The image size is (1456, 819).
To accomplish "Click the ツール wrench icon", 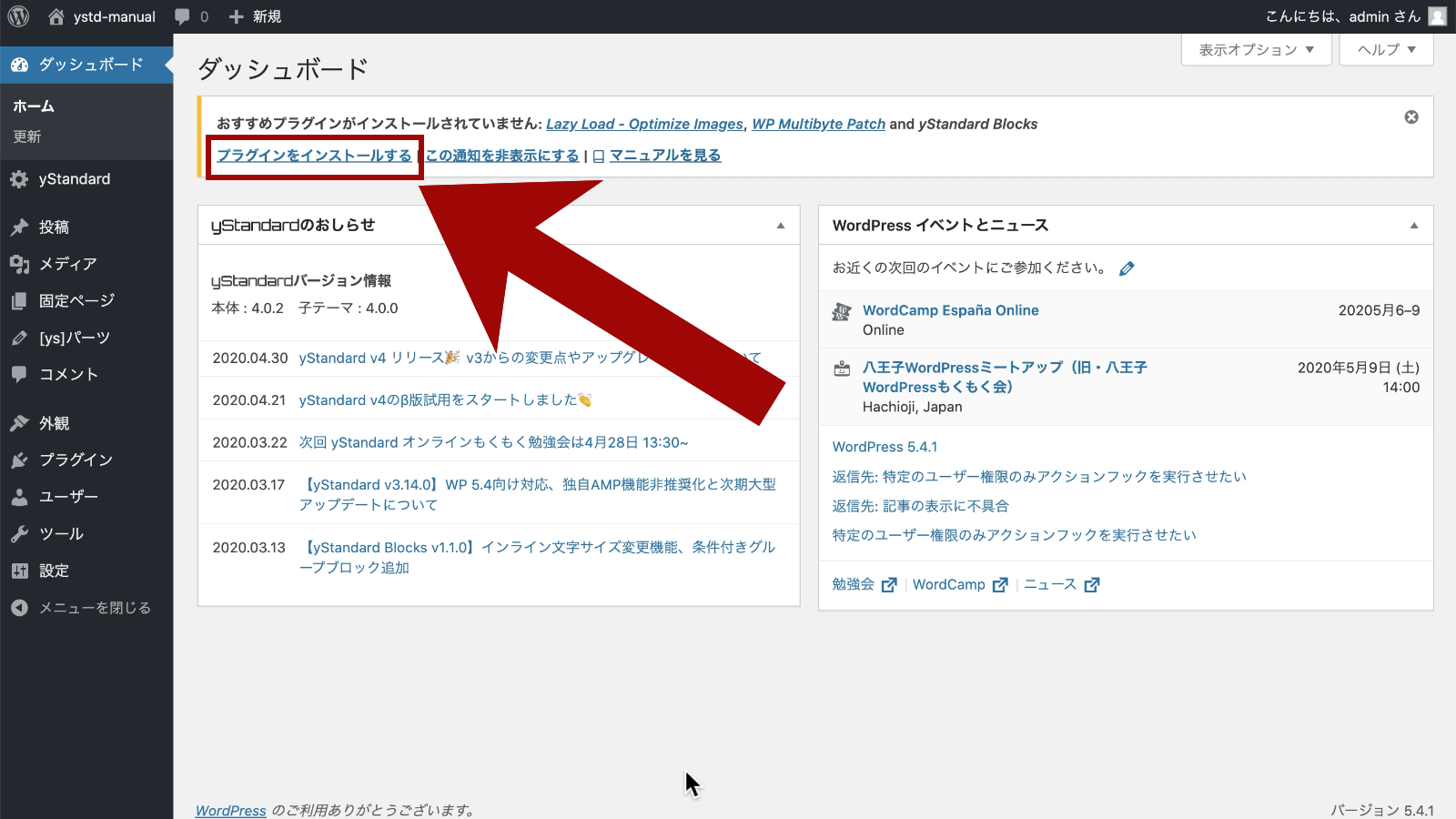I will point(19,534).
